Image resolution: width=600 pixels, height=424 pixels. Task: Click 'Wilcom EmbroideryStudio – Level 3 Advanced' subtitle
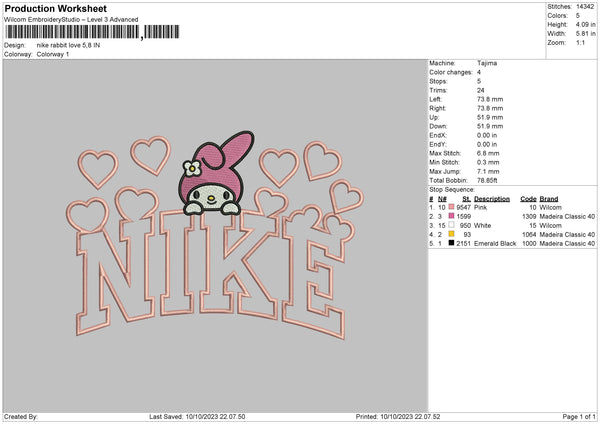71,19
